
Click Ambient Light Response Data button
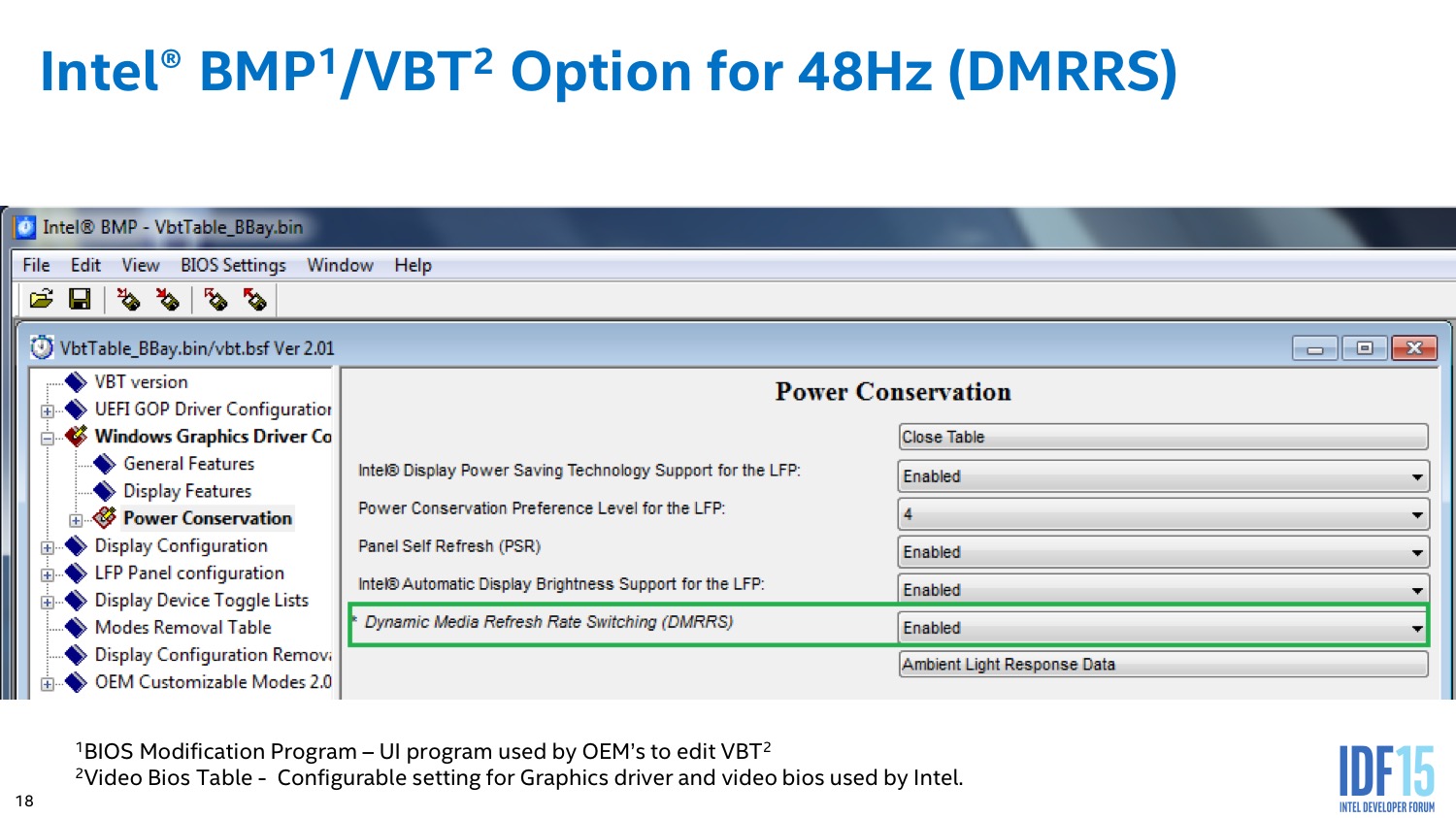click(1163, 664)
